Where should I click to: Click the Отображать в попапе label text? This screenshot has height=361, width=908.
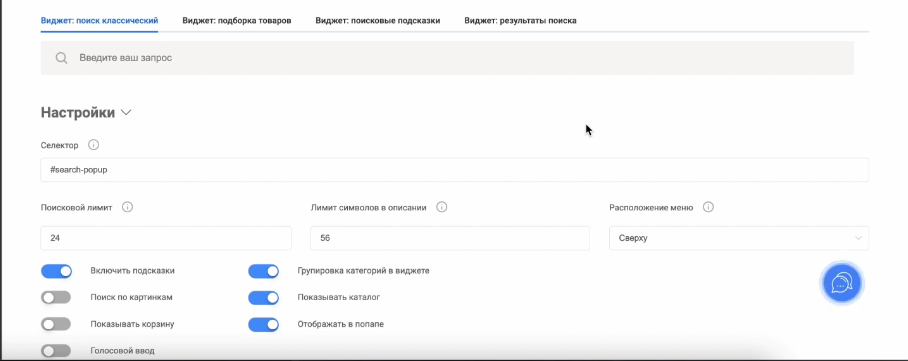tap(340, 324)
